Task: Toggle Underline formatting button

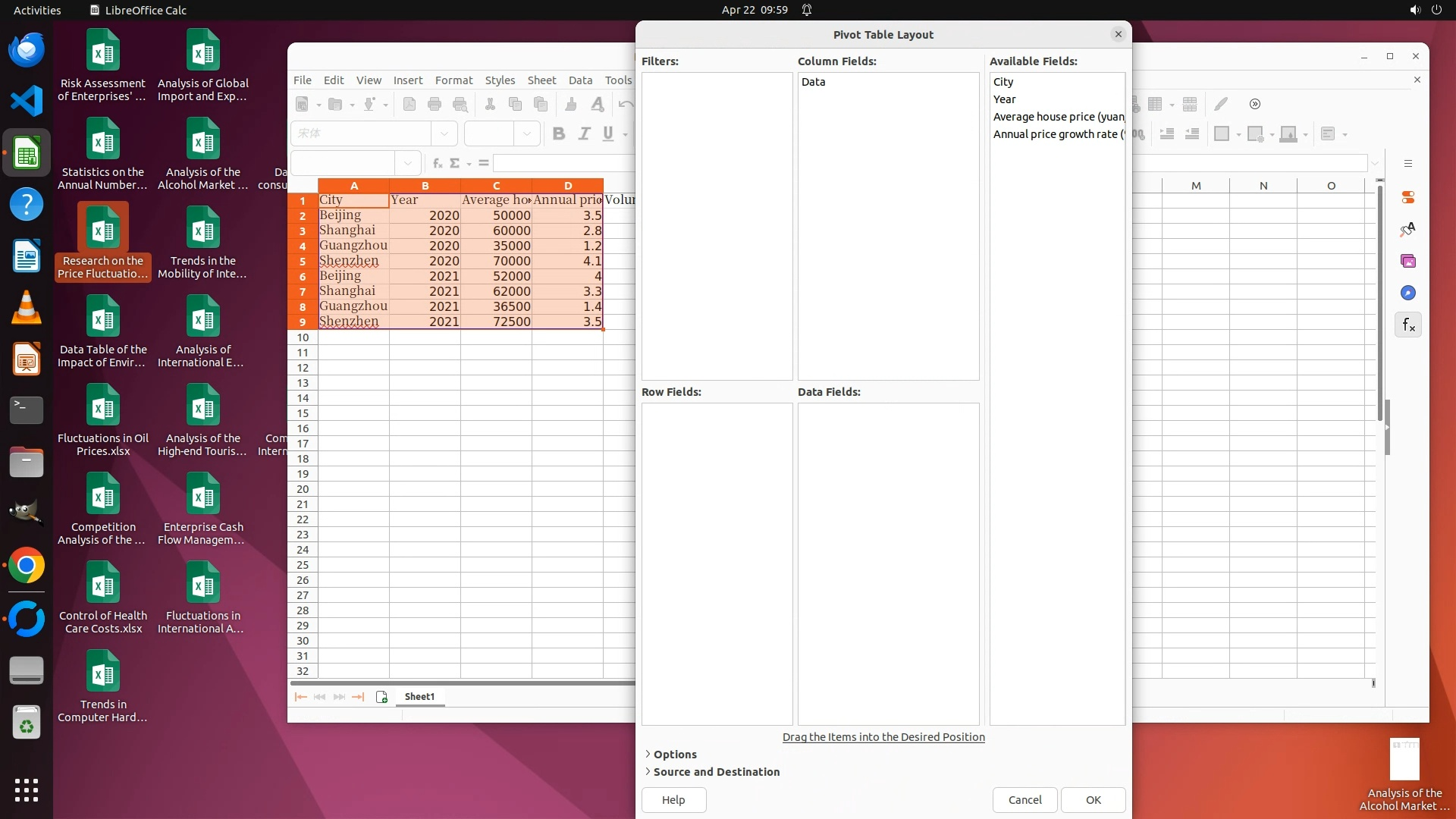Action: coord(608,134)
